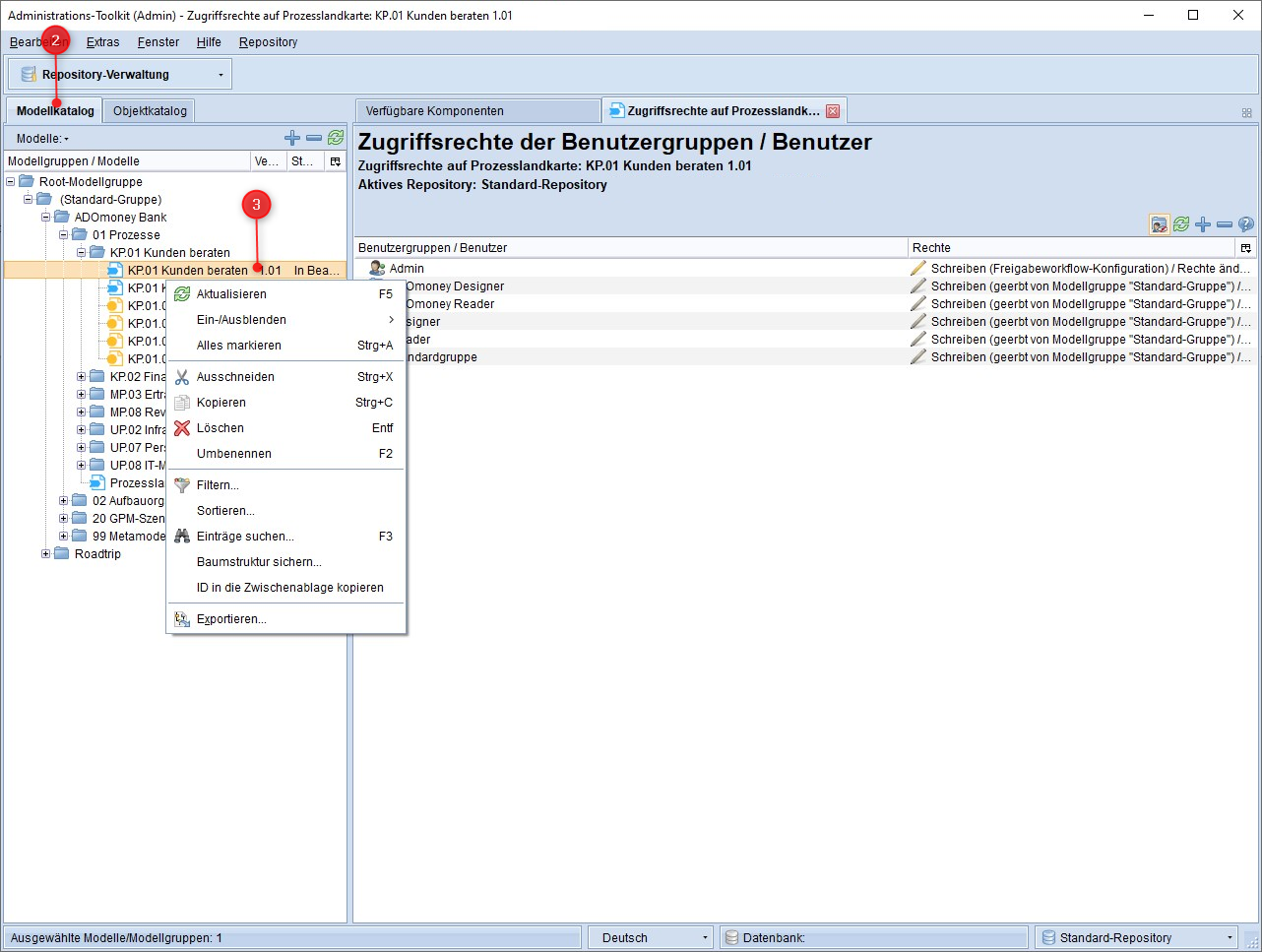
Task: Collapse the KP.01 Kunden beraten folder node
Action: pyautogui.click(x=81, y=253)
